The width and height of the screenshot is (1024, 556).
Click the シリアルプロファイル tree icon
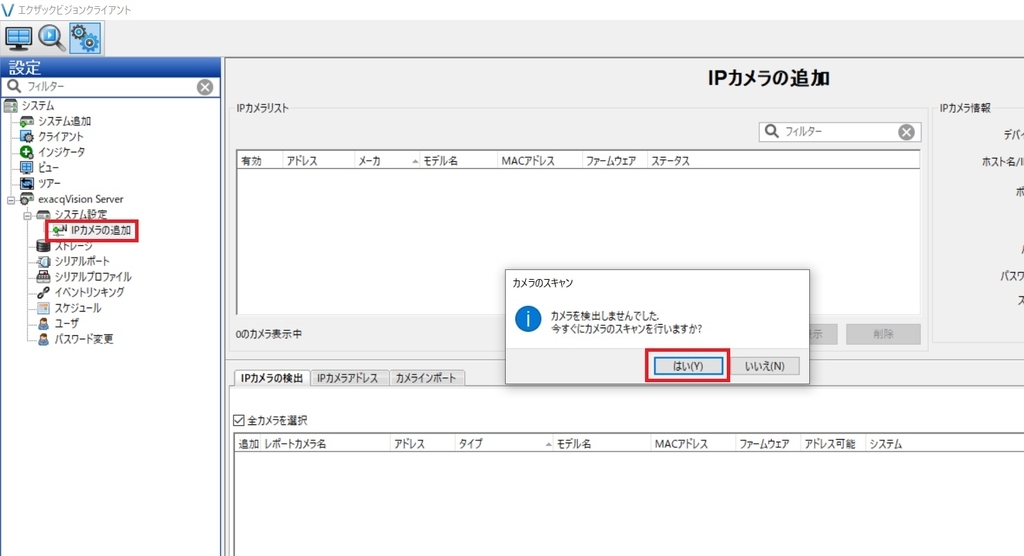43,277
